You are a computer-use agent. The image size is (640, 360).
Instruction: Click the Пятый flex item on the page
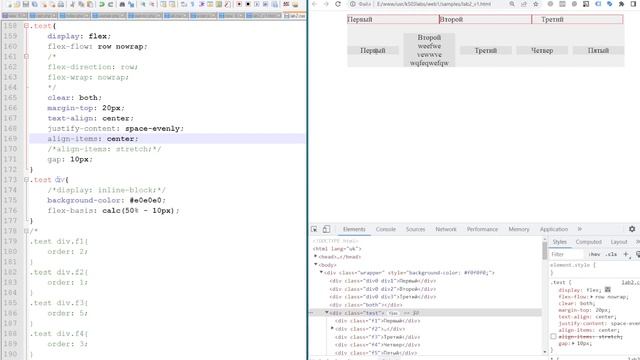pyautogui.click(x=598, y=51)
